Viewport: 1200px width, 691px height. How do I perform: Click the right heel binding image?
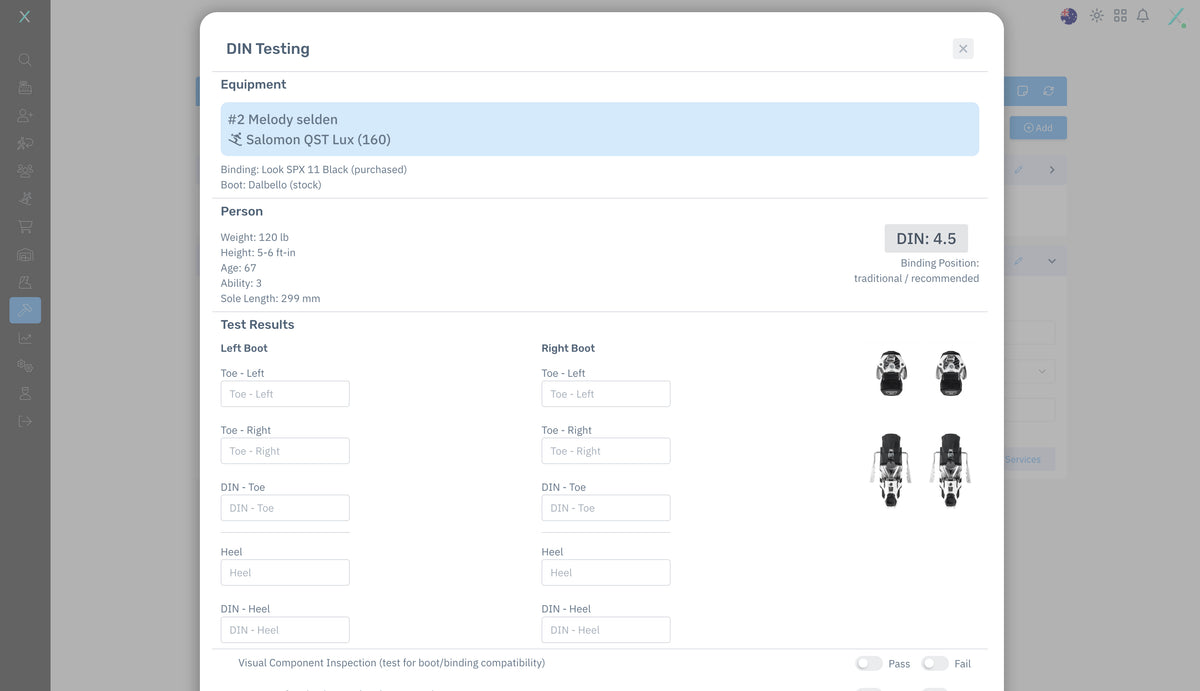point(950,470)
